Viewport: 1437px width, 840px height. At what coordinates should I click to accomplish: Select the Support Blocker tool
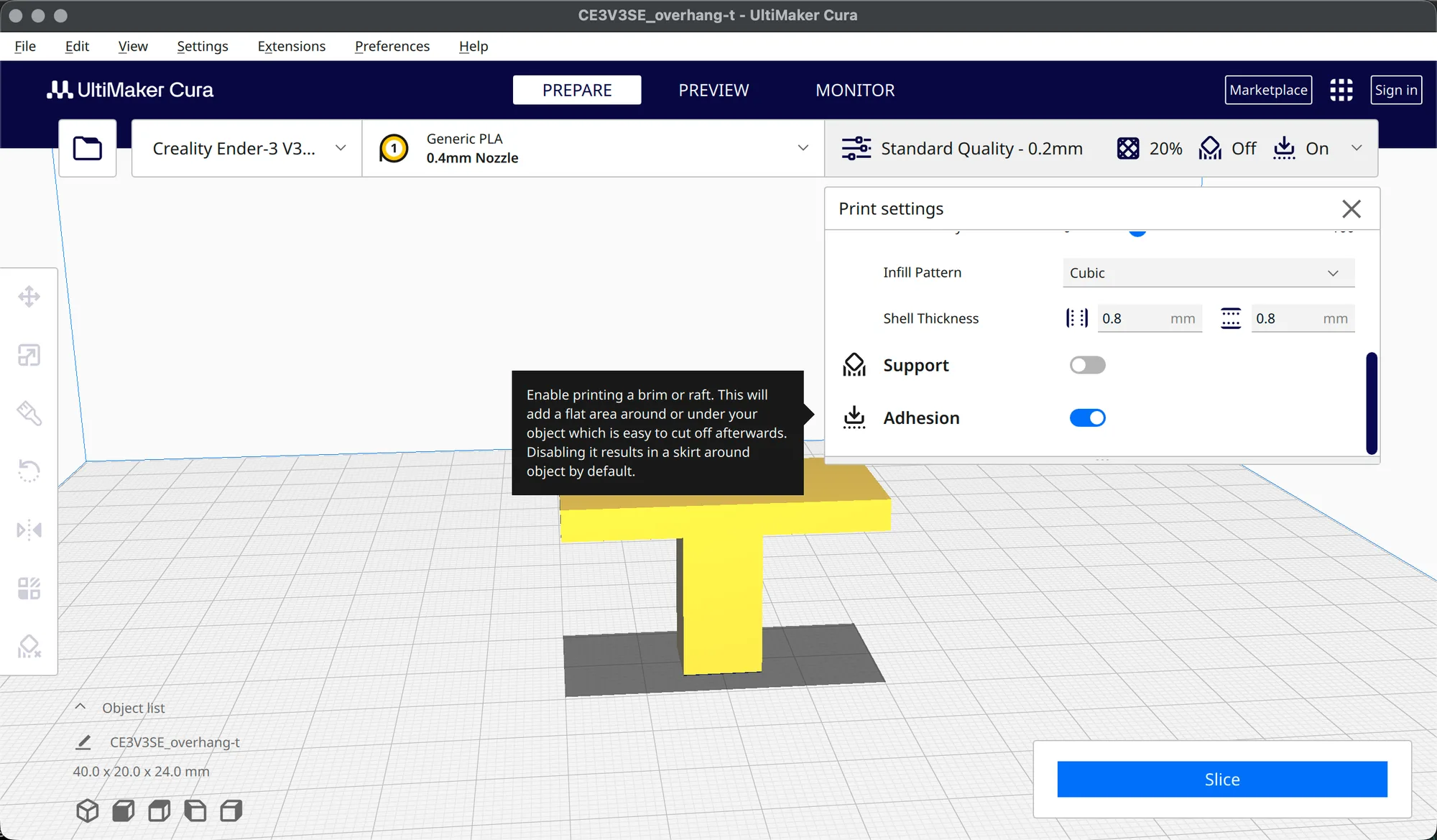coord(29,647)
